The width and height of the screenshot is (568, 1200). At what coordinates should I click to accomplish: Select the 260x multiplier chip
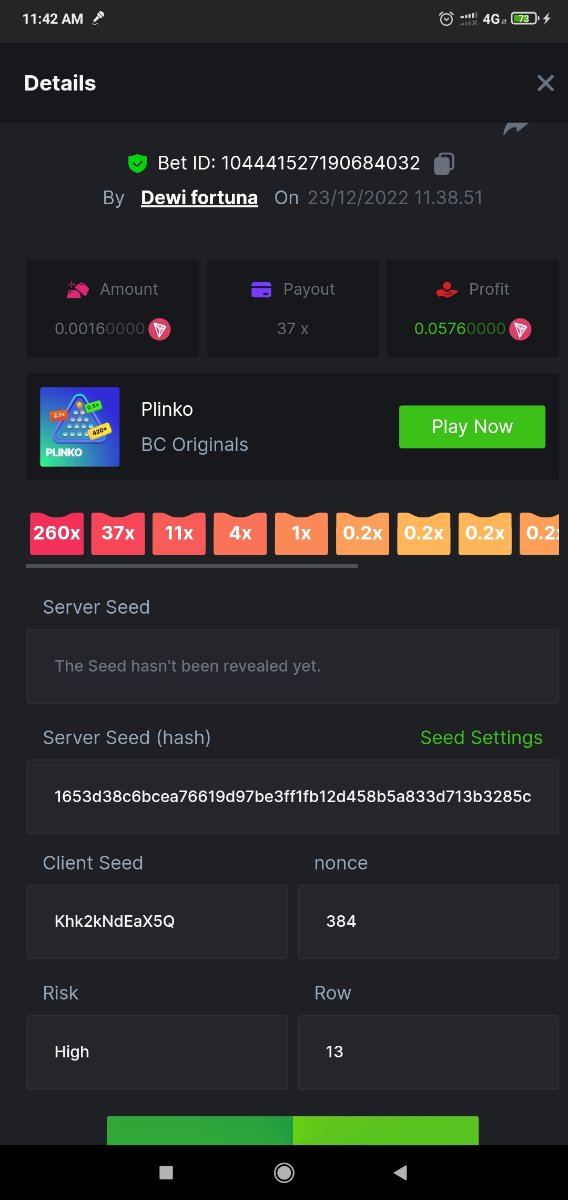point(56,534)
